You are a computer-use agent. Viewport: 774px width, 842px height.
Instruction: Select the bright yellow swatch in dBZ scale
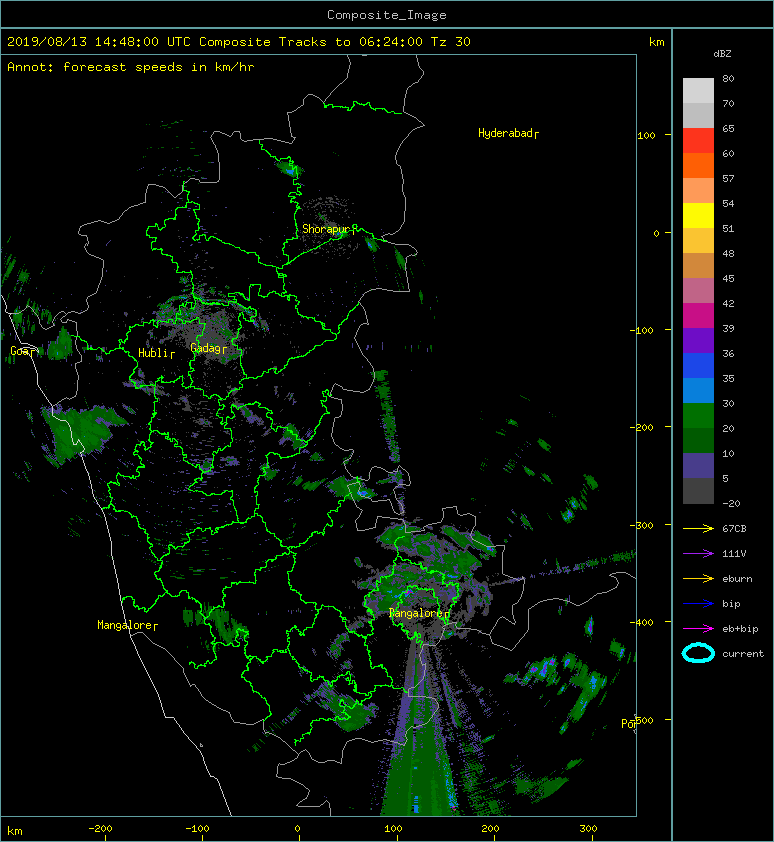(x=698, y=215)
